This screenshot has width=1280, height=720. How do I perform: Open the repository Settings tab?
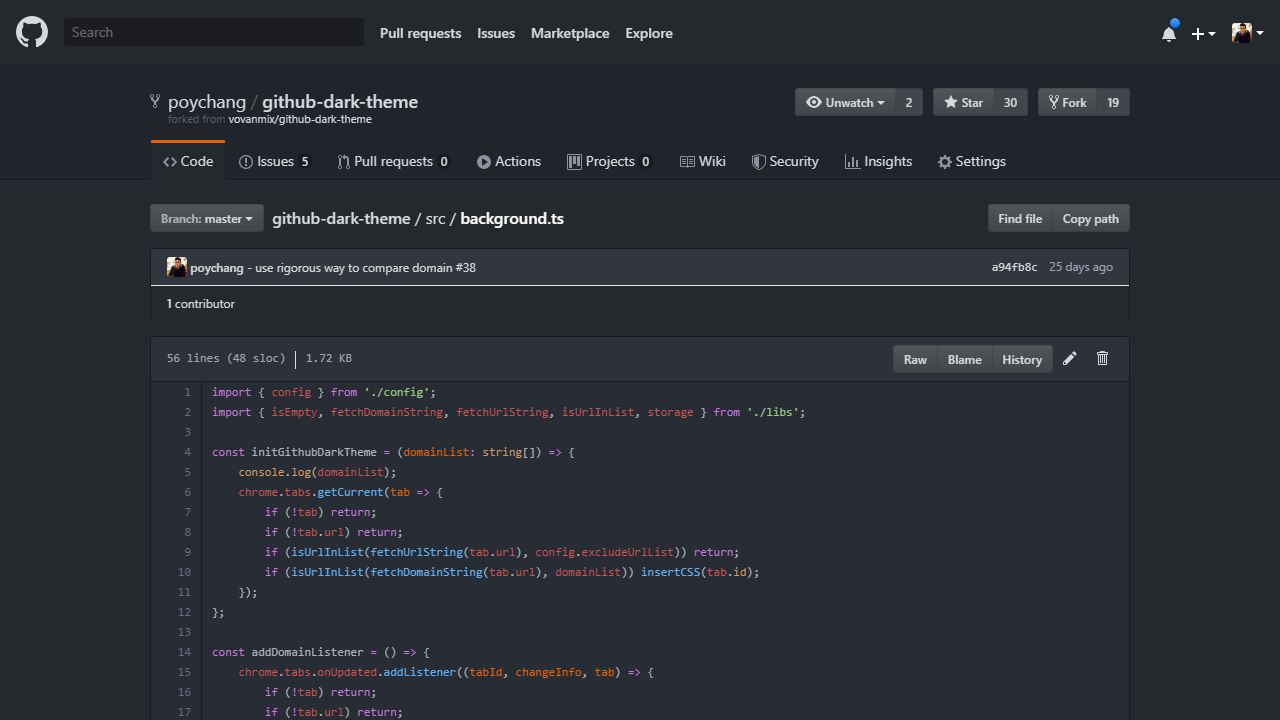[x=972, y=162]
